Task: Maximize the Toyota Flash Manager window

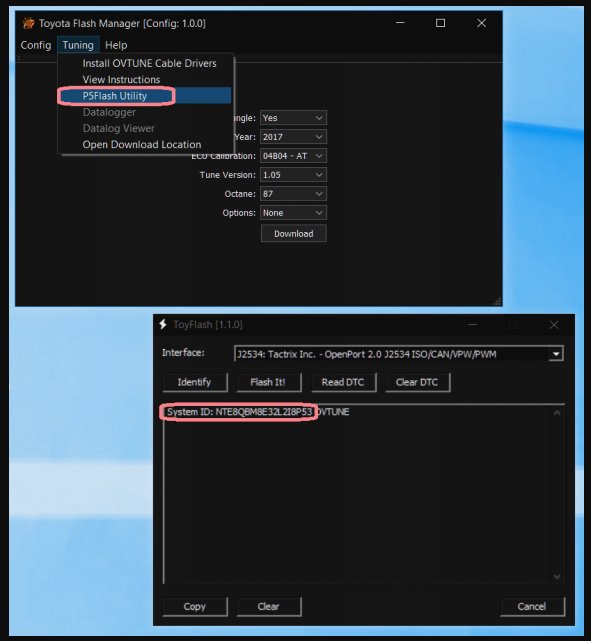Action: coord(440,23)
